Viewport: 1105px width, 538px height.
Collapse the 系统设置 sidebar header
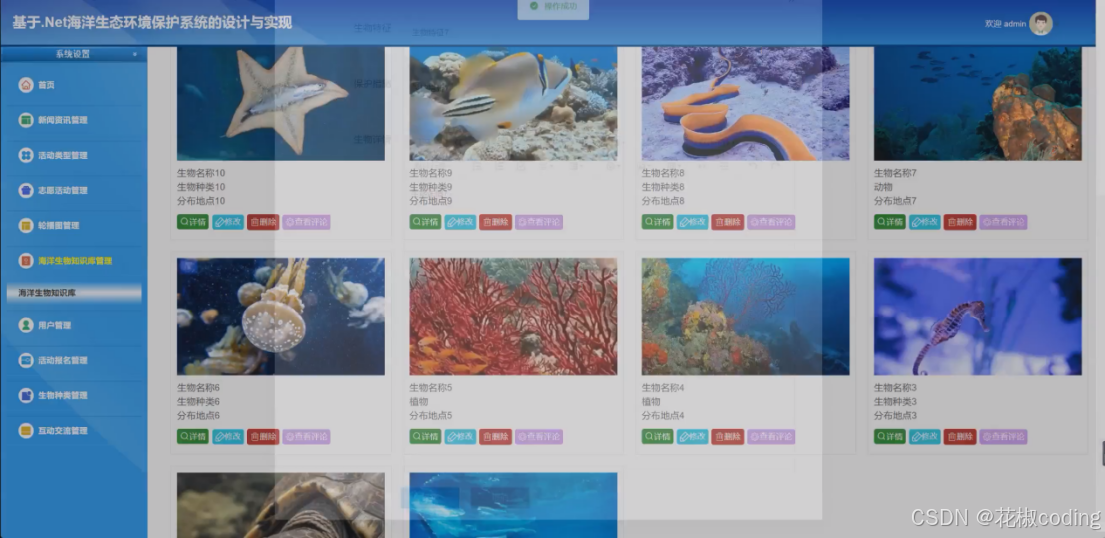coord(73,54)
